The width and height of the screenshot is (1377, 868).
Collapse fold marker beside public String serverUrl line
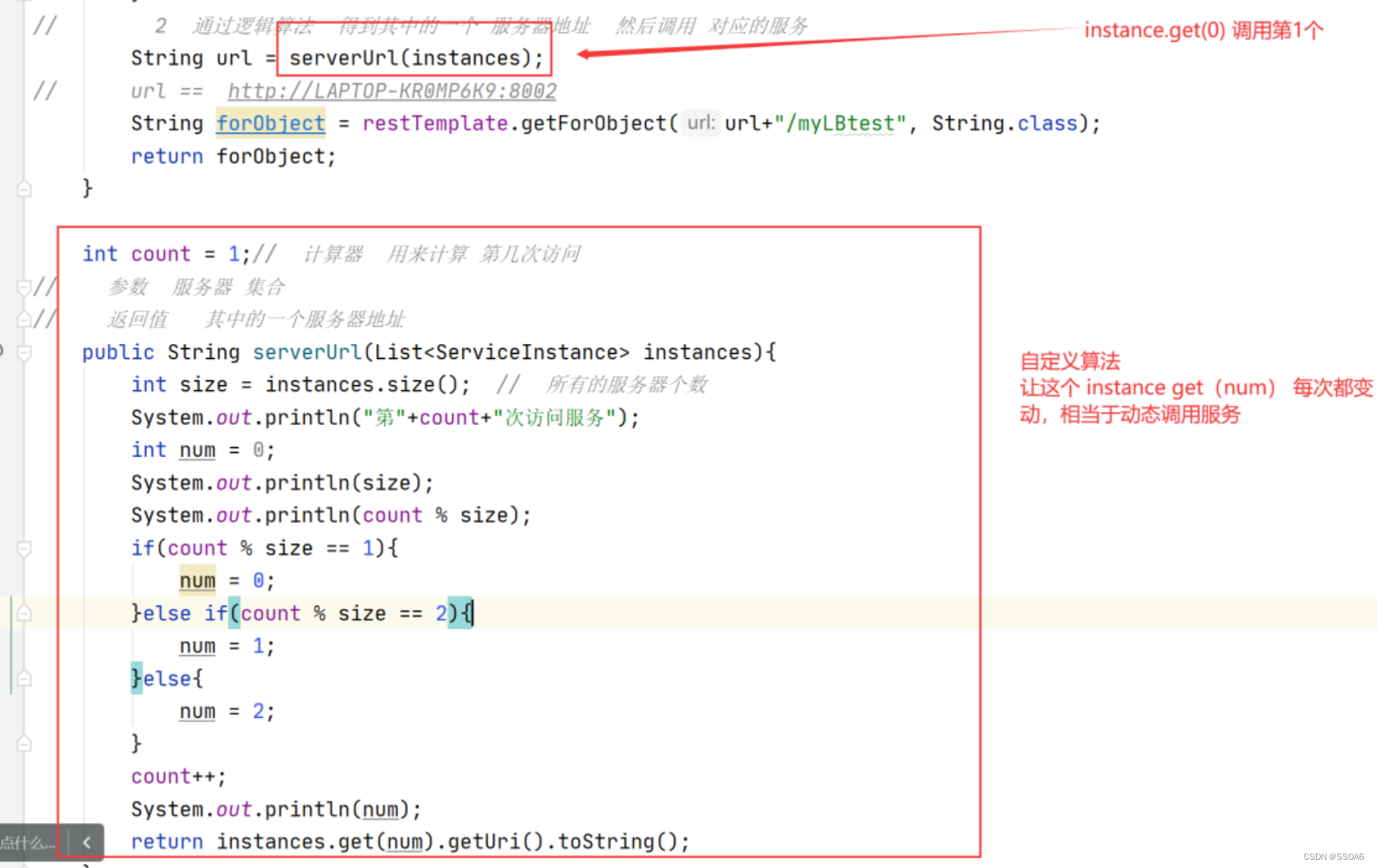pos(25,352)
